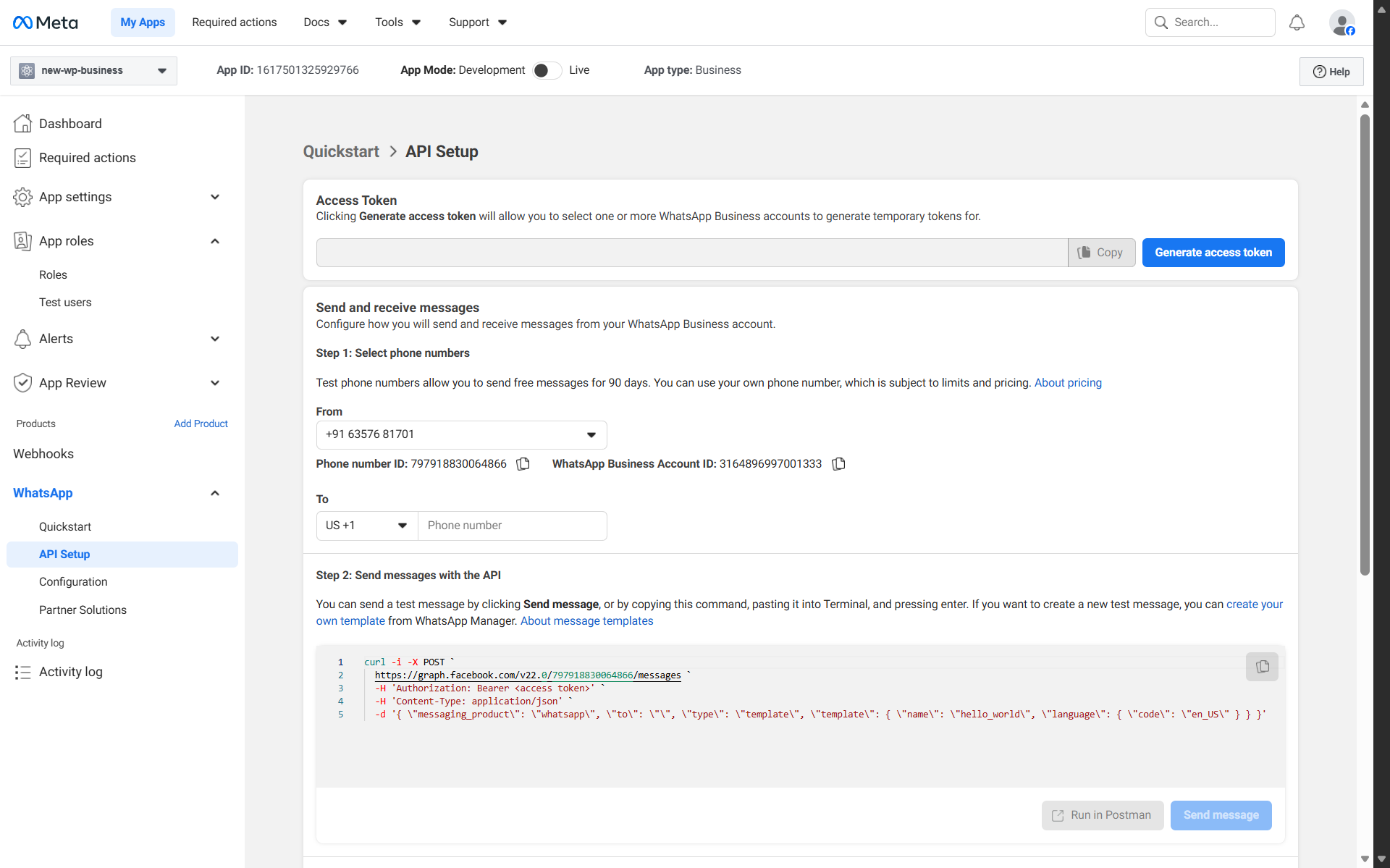Click the Dashboard home icon
Screen dimensions: 1390x868
coord(22,124)
